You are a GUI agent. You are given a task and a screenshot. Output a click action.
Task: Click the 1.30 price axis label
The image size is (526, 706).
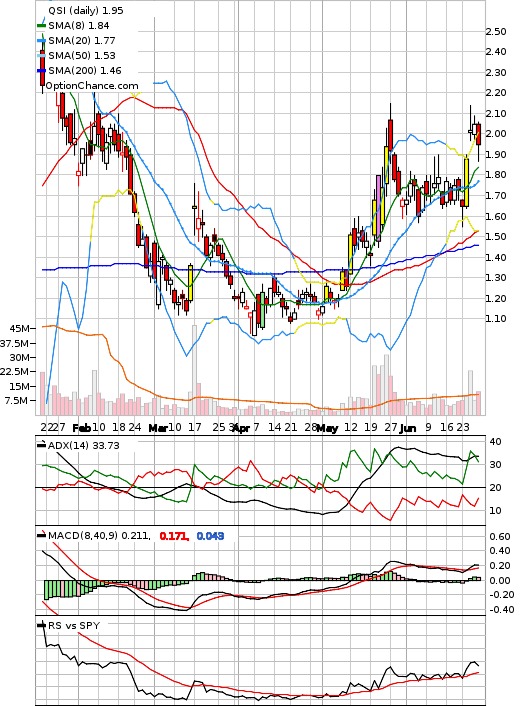pyautogui.click(x=496, y=278)
